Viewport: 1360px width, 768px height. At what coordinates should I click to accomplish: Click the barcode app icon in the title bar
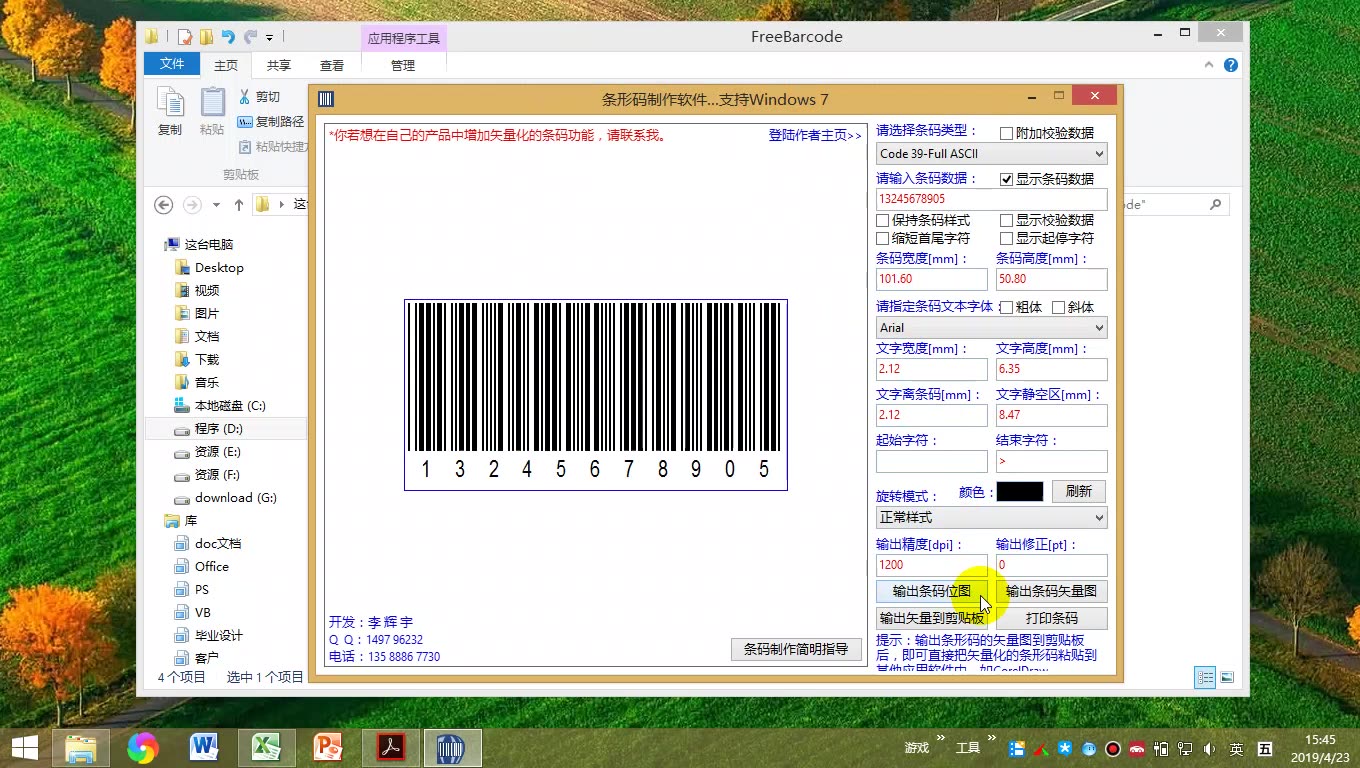coord(326,99)
